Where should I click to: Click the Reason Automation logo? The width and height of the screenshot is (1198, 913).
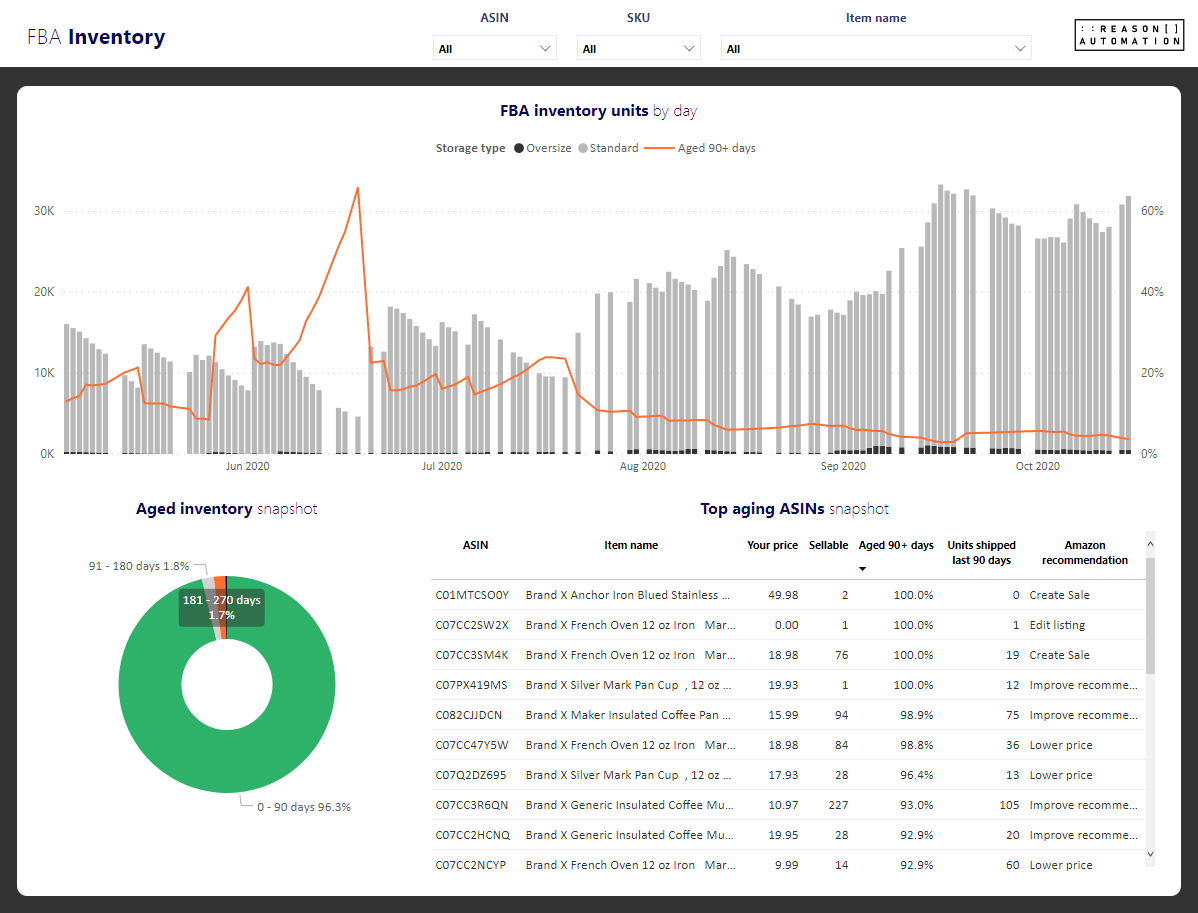pos(1129,33)
